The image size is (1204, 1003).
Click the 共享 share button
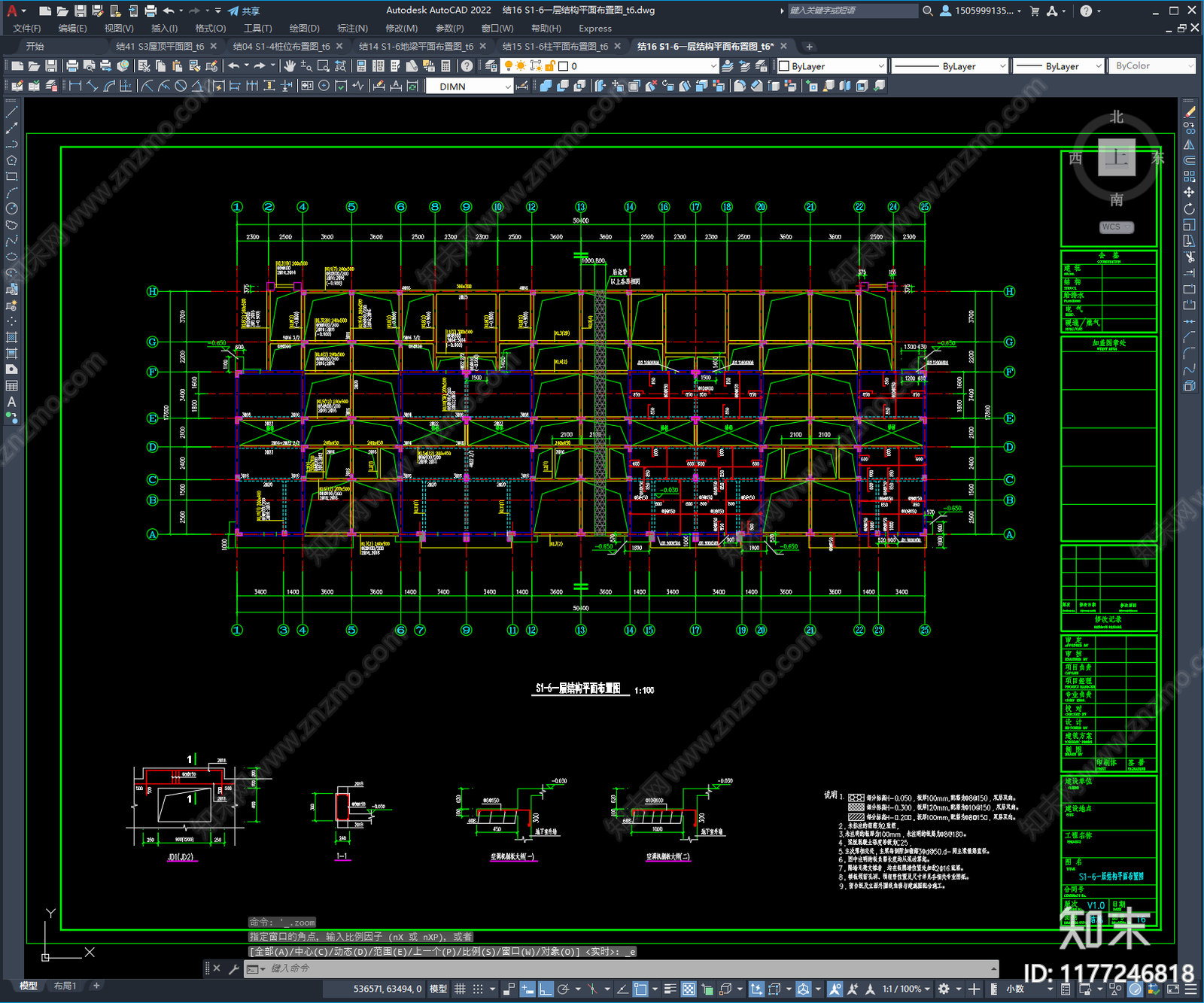pos(244,11)
